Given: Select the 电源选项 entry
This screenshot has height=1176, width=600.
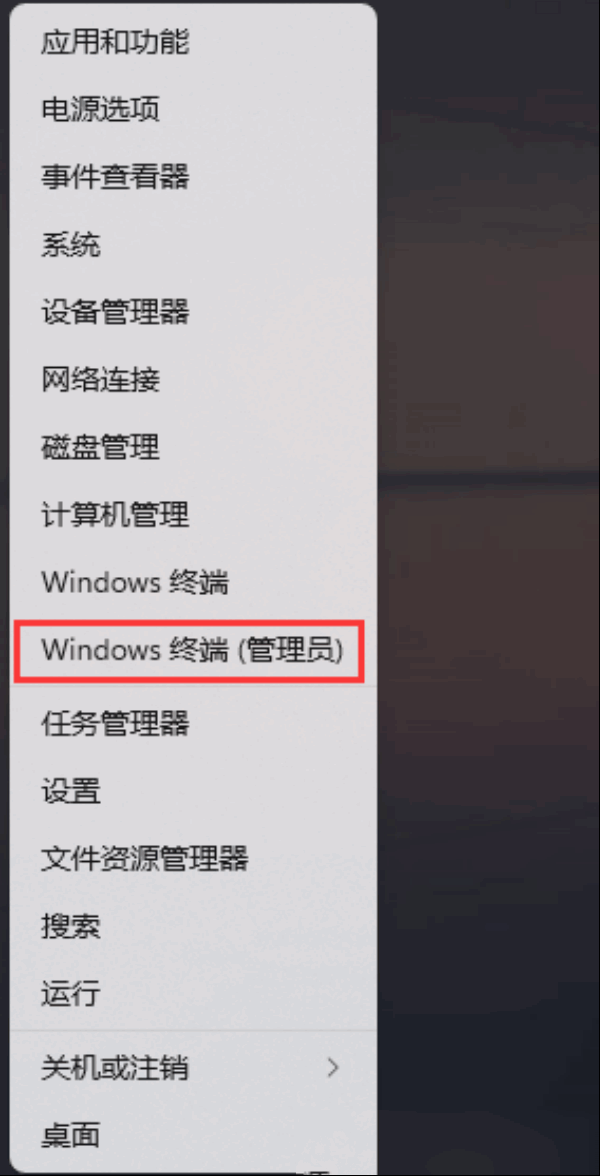Looking at the screenshot, I should pyautogui.click(x=193, y=110).
